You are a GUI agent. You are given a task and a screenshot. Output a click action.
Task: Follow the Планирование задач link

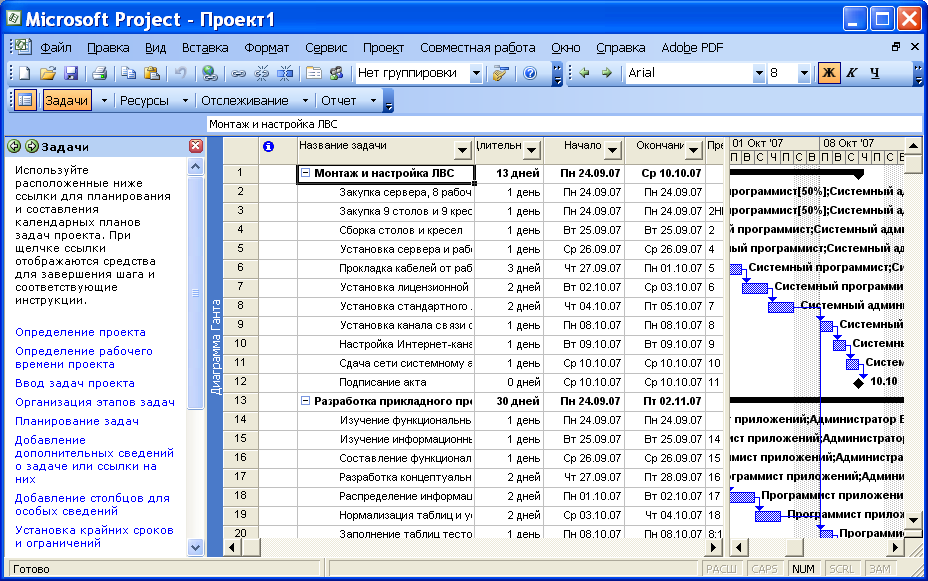(x=77, y=421)
